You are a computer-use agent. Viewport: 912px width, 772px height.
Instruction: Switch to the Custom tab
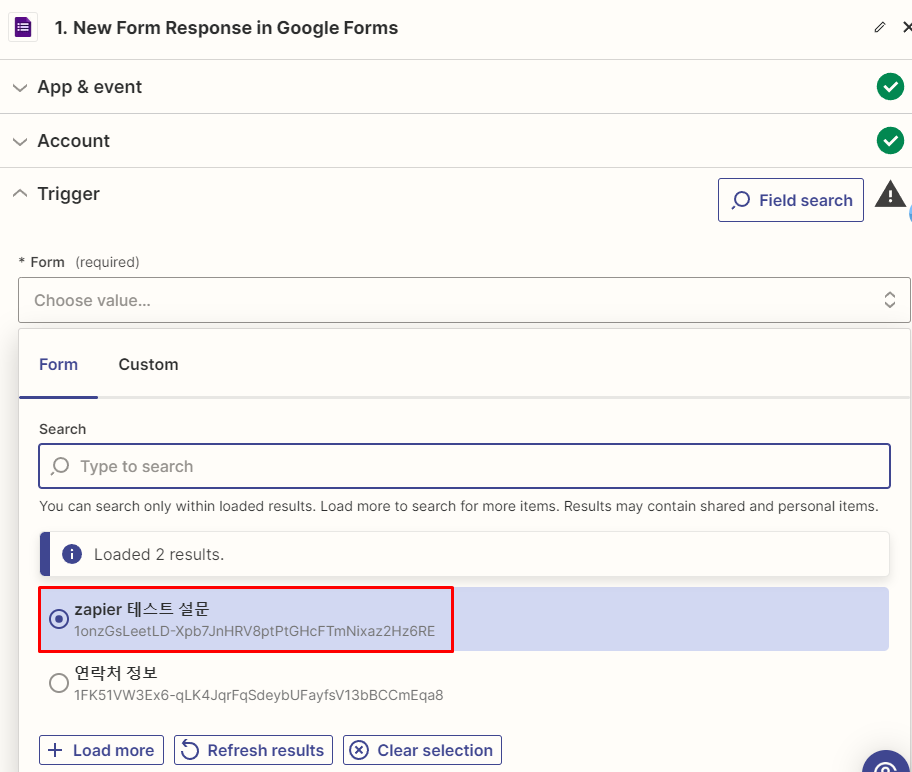[148, 365]
